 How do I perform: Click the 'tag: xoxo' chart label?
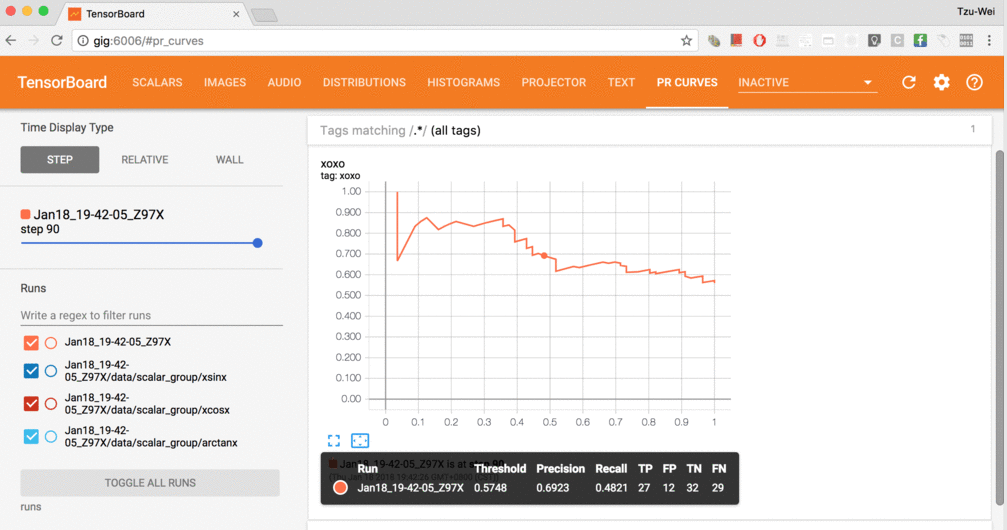coord(340,175)
